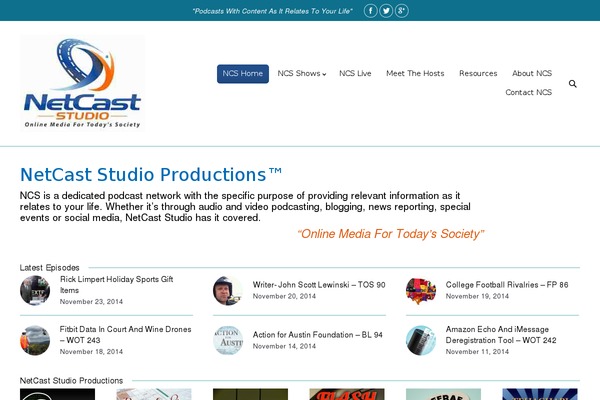Screen dimensions: 600x400
Task: Open the Twitter social icon
Action: point(386,11)
